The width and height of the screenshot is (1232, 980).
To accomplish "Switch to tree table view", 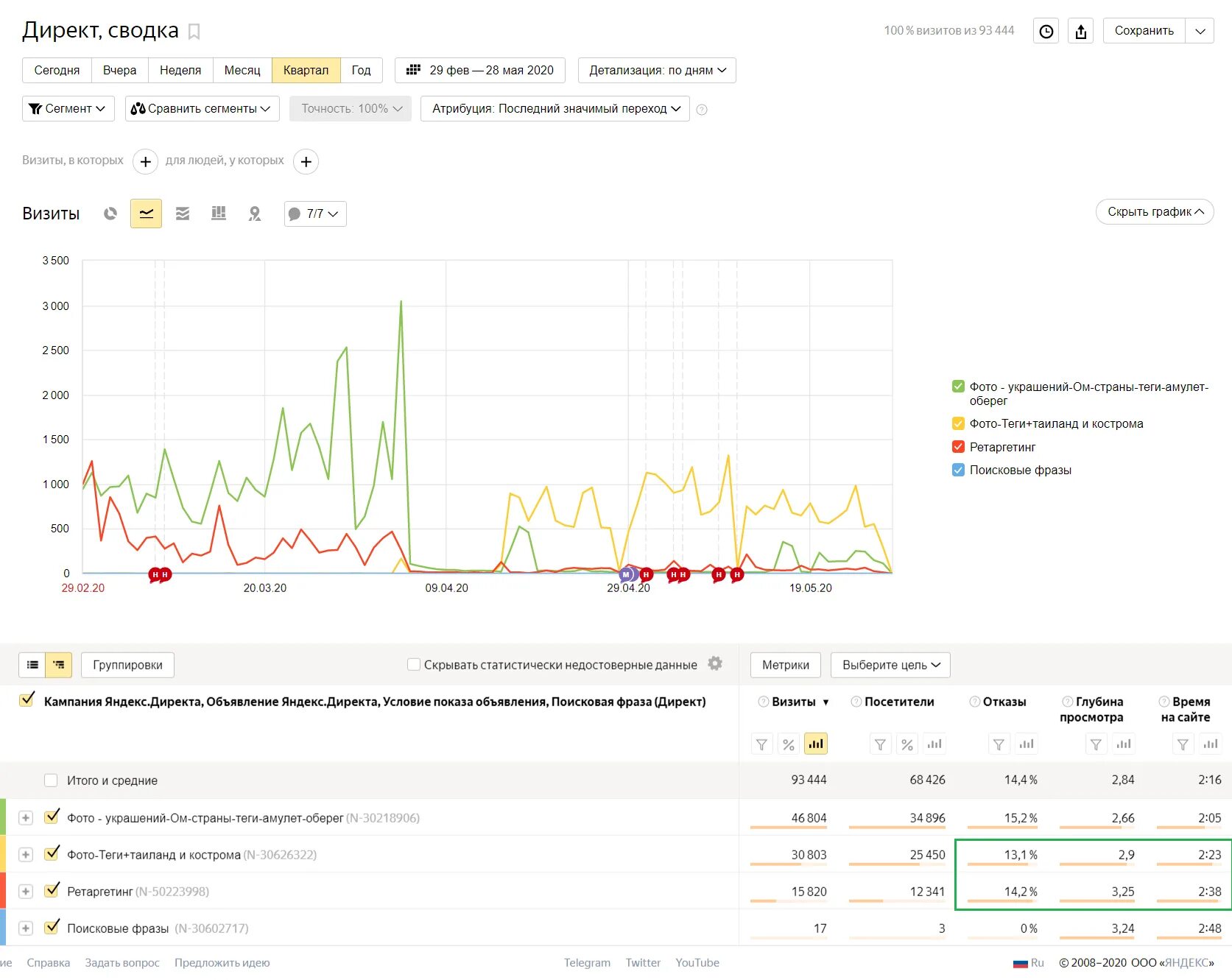I will point(59,665).
